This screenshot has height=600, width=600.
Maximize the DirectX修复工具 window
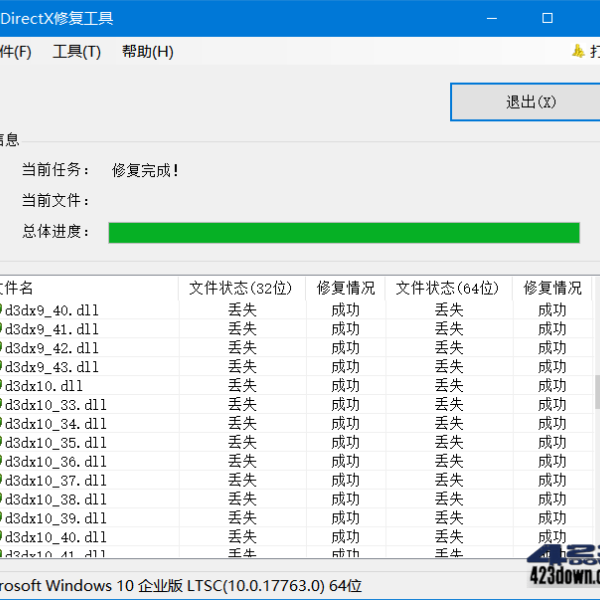(547, 18)
